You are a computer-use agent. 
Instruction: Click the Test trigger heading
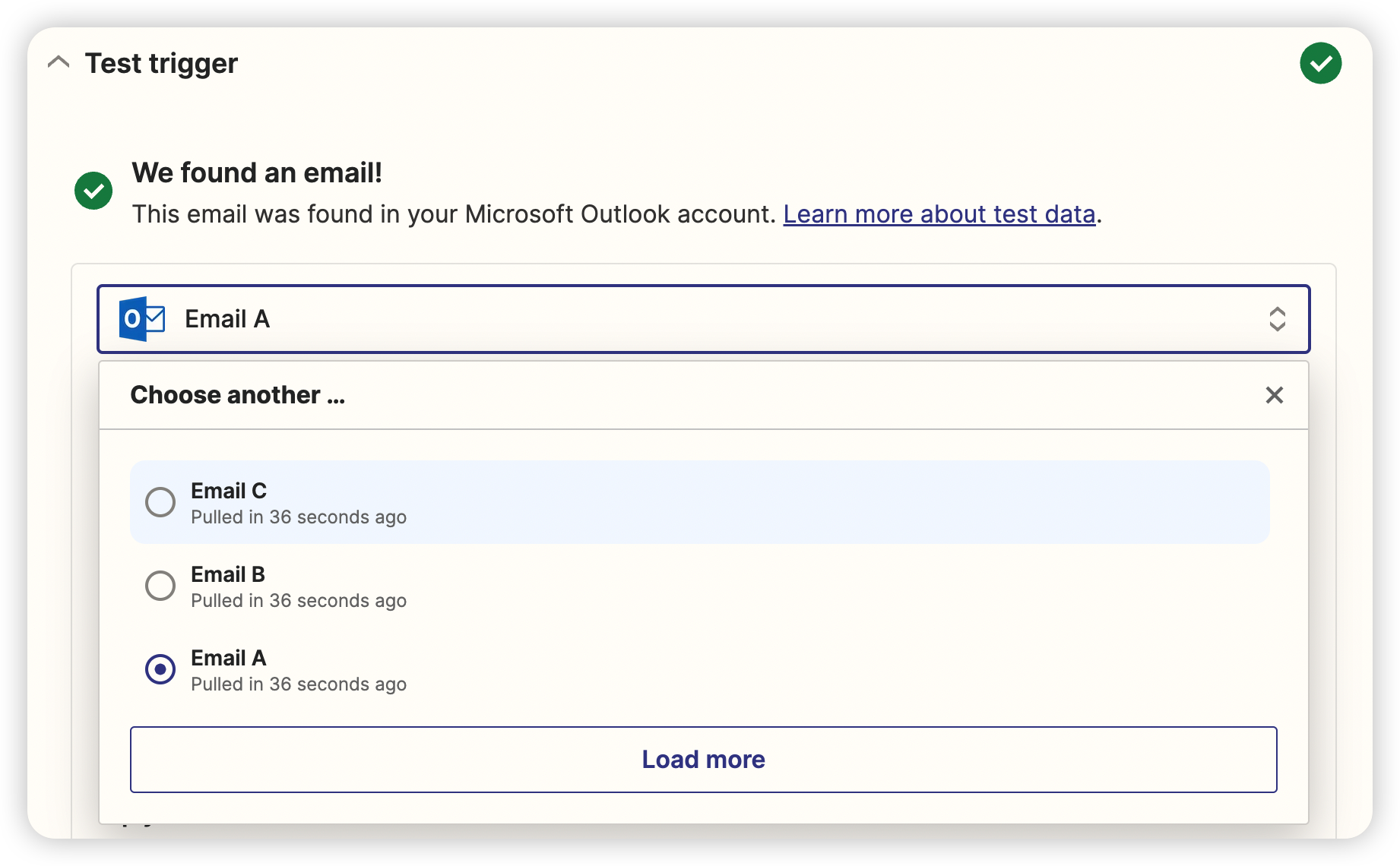click(161, 64)
